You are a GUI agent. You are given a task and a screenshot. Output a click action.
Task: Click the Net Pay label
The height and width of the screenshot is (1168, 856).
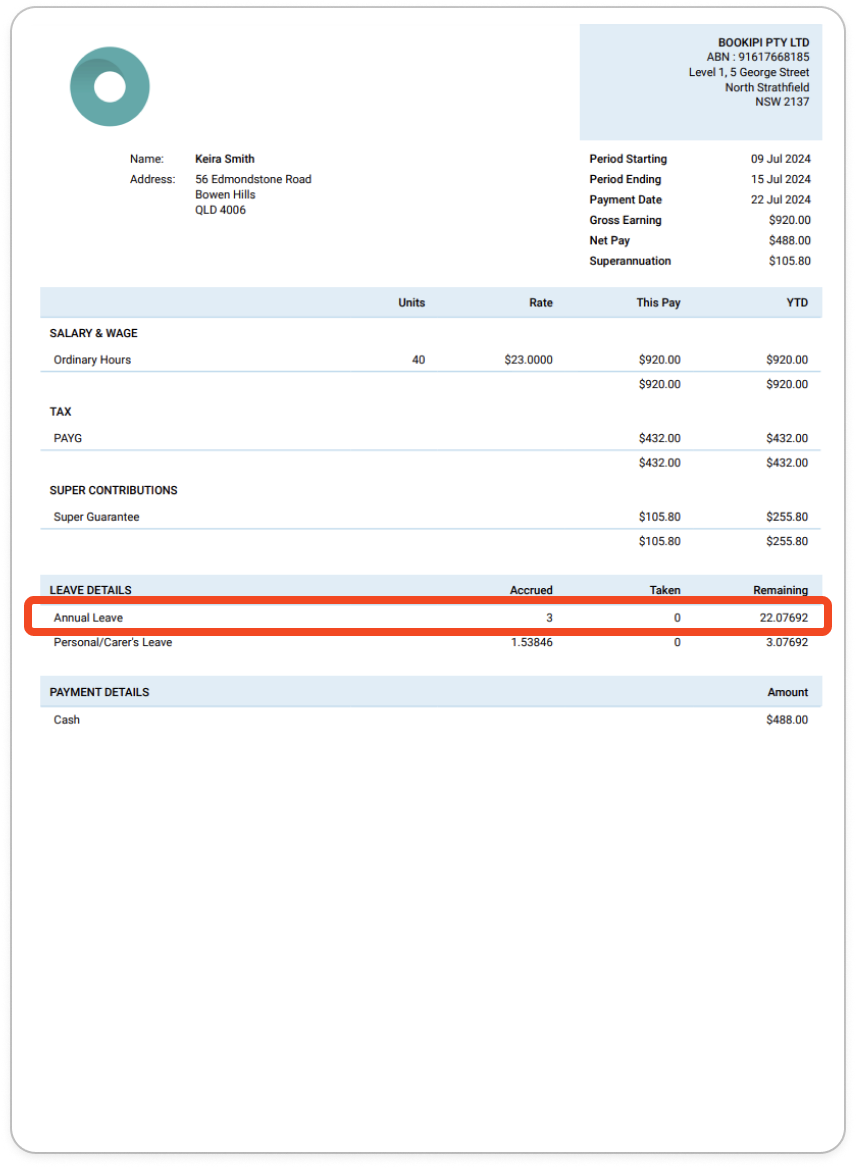tap(609, 241)
